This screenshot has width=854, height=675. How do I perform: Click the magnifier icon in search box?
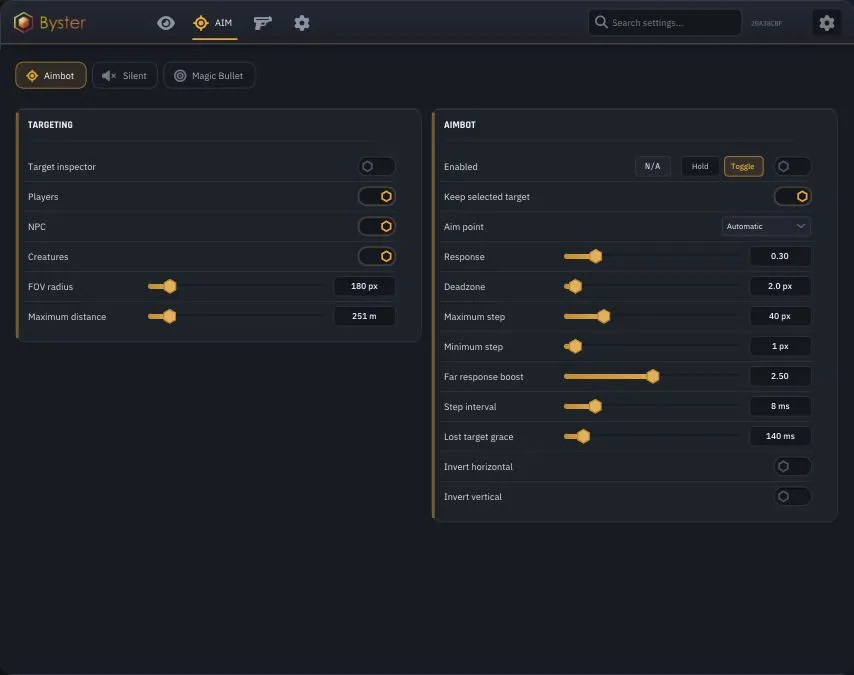tap(601, 22)
